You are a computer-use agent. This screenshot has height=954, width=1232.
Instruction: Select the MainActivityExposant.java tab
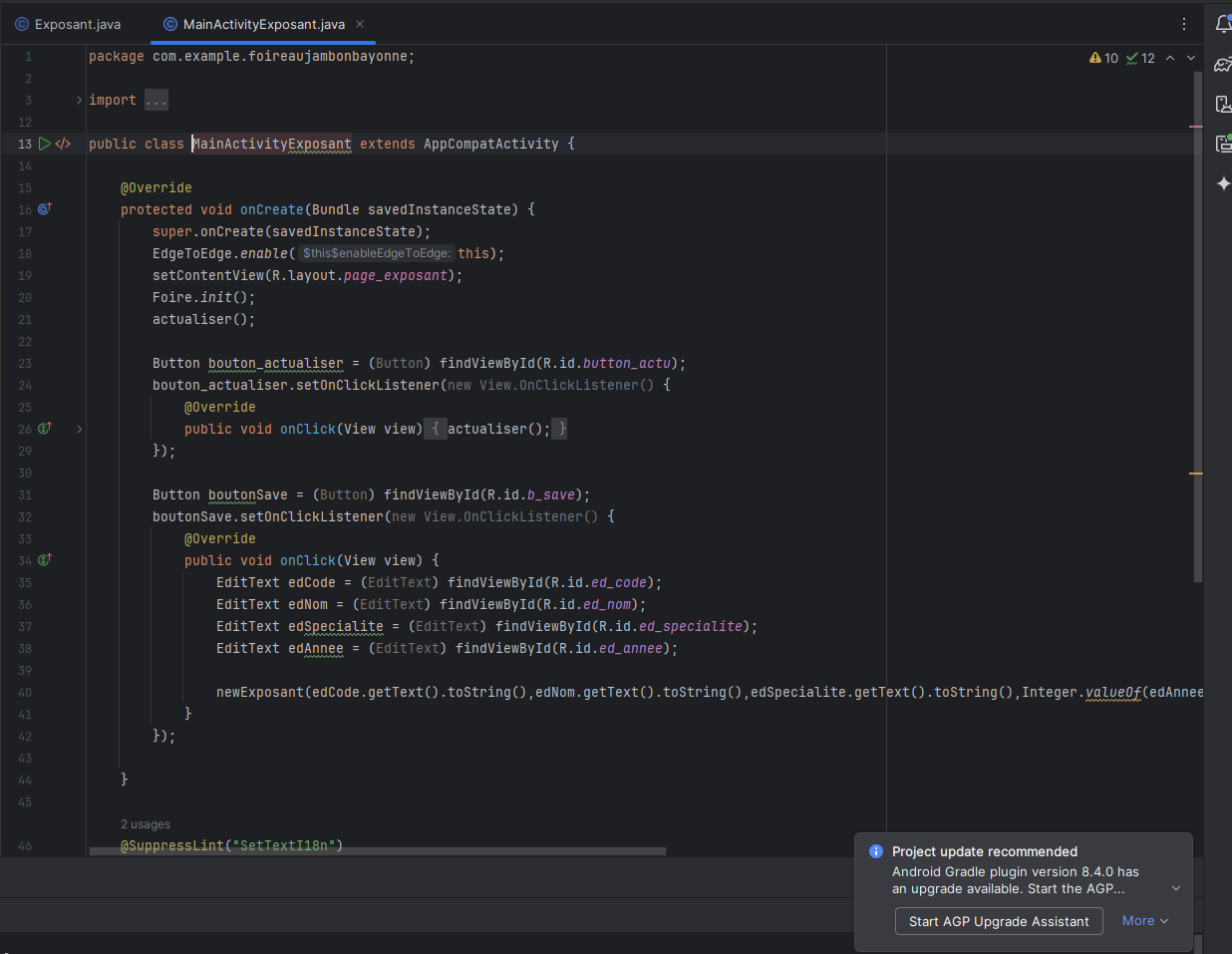(264, 24)
